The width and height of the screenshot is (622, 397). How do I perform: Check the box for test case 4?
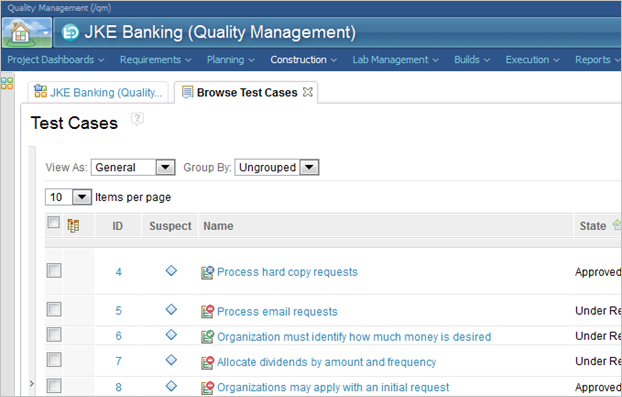click(x=54, y=271)
